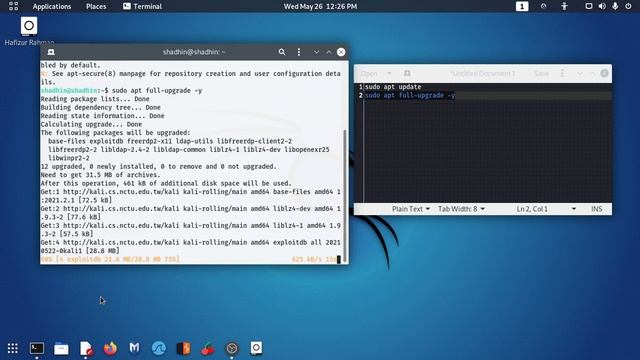Image resolution: width=640 pixels, height=360 pixels.
Task: Click 'Building dependency tree... Done' line
Action: (x=100, y=107)
